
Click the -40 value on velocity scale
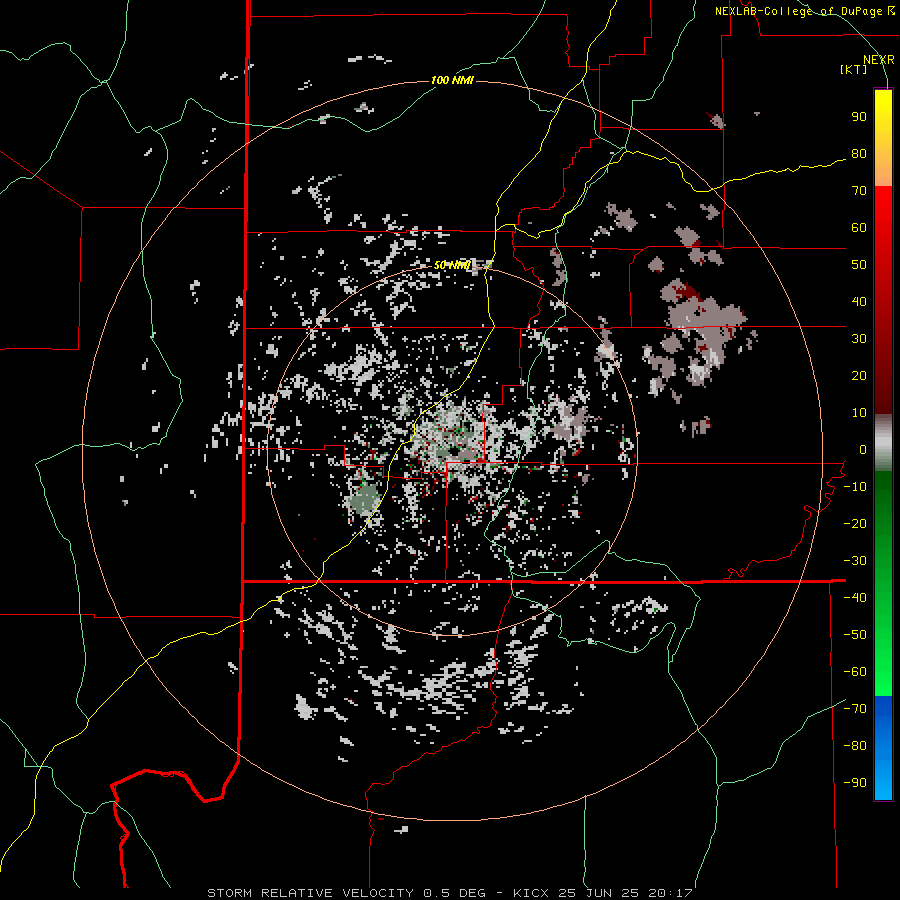855,598
